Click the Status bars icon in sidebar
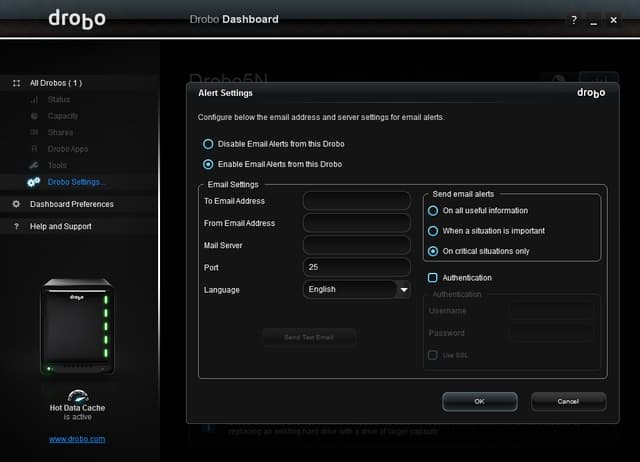This screenshot has height=462, width=640. pos(34,100)
